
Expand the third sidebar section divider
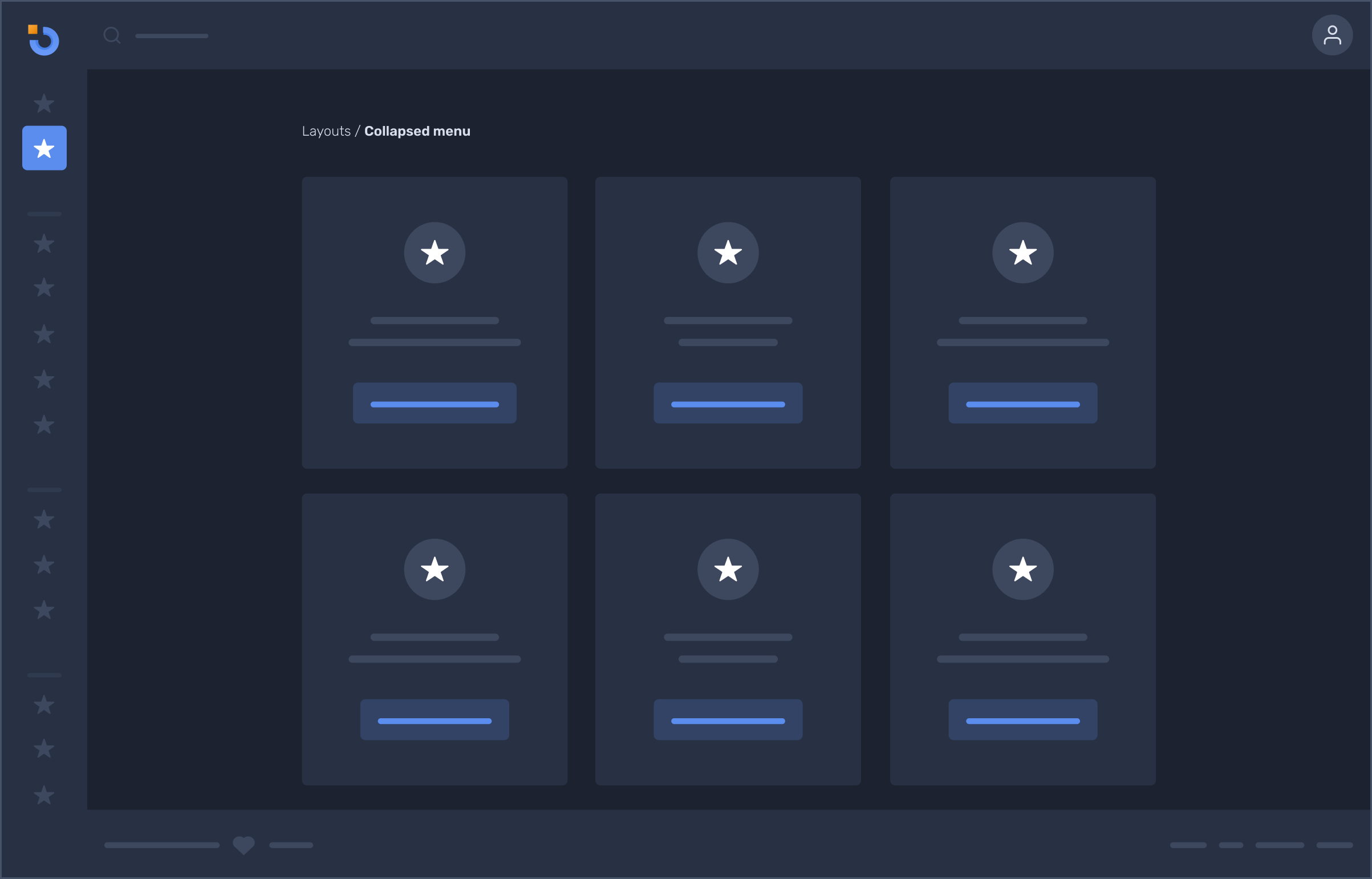pos(44,675)
